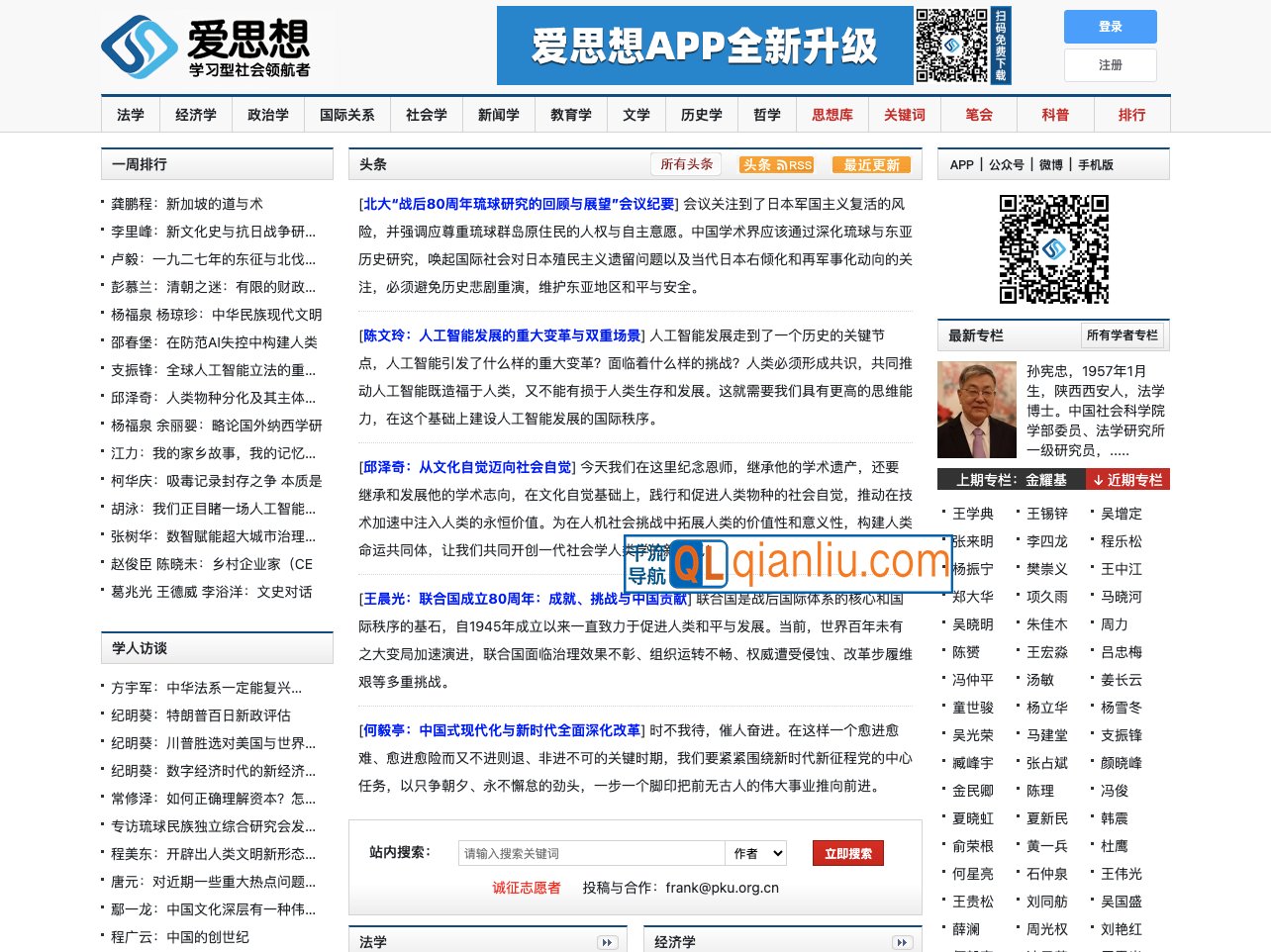The width and height of the screenshot is (1271, 952).
Task: Open the 历史学 section tab
Action: point(702,114)
